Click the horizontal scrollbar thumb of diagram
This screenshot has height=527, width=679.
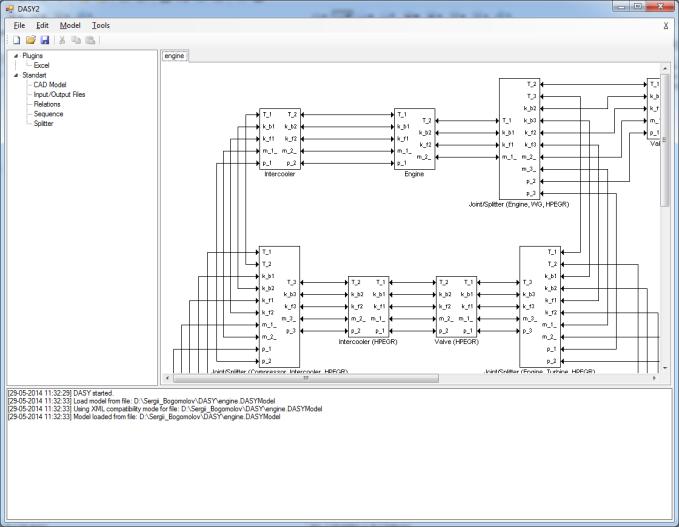pyautogui.click(x=306, y=378)
